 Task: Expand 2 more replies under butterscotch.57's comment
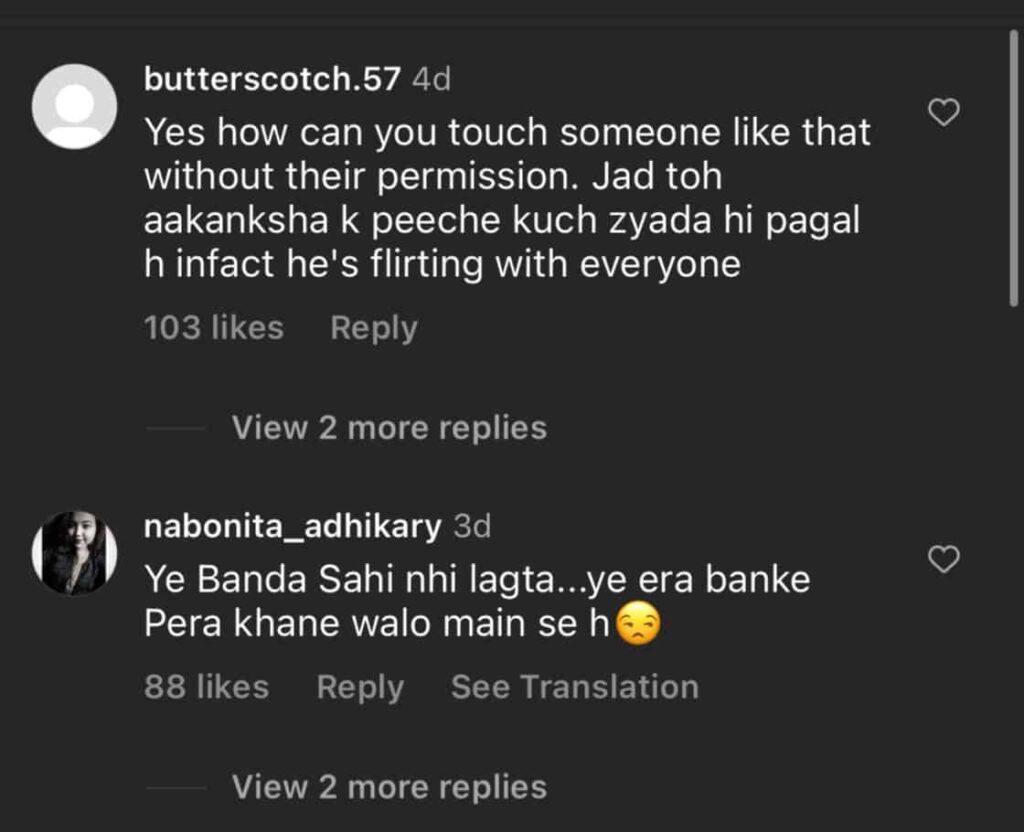point(389,428)
